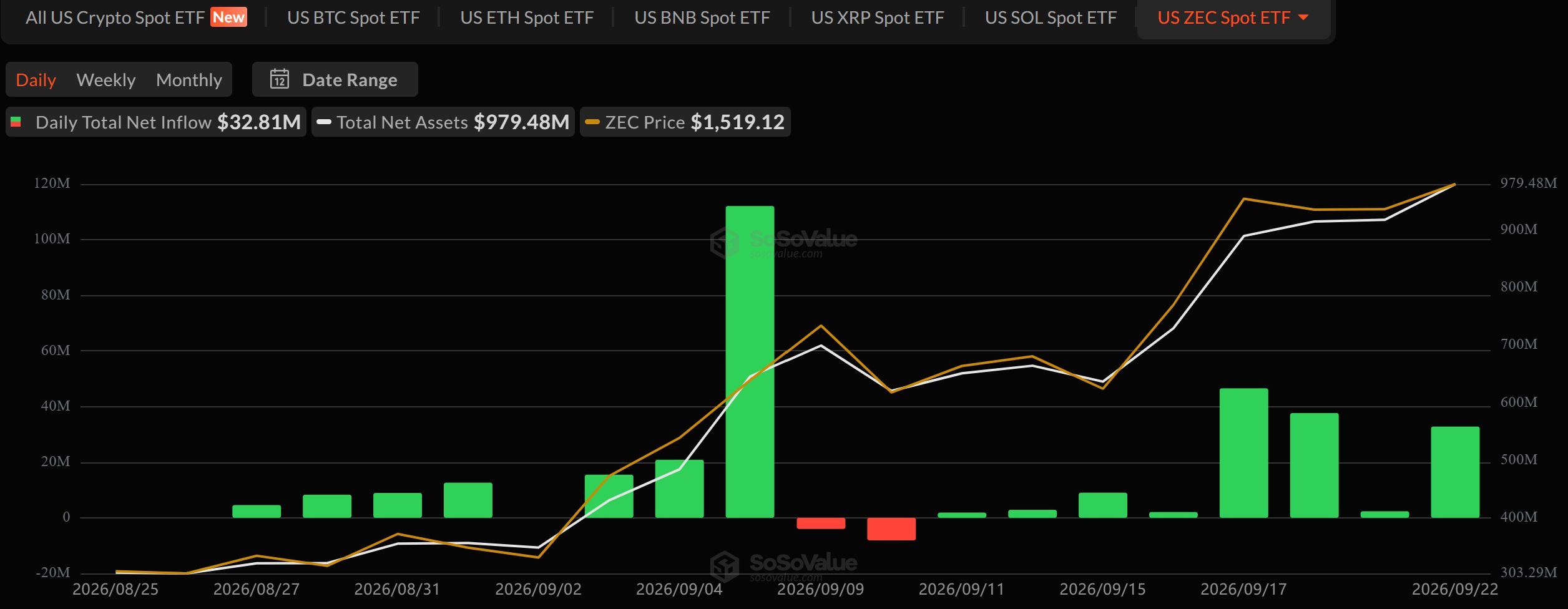The image size is (1568, 609).
Task: Select the Monthly interval
Action: [x=189, y=80]
